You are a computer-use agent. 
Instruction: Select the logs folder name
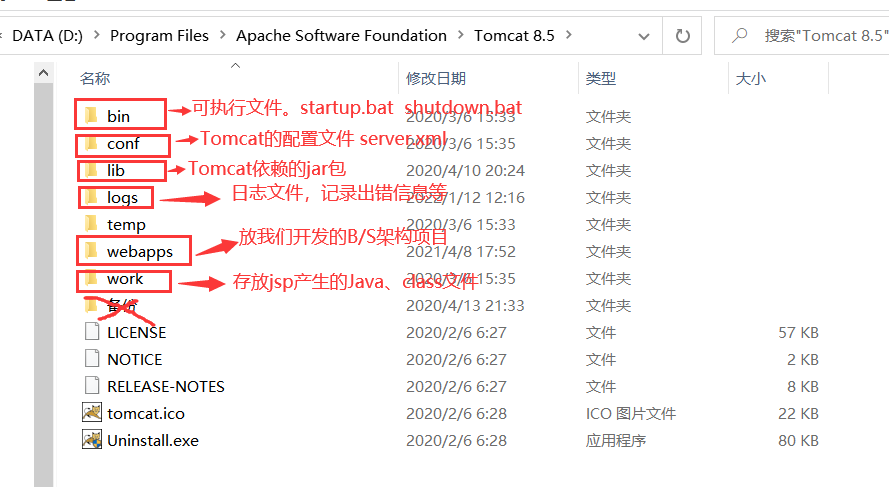click(122, 197)
